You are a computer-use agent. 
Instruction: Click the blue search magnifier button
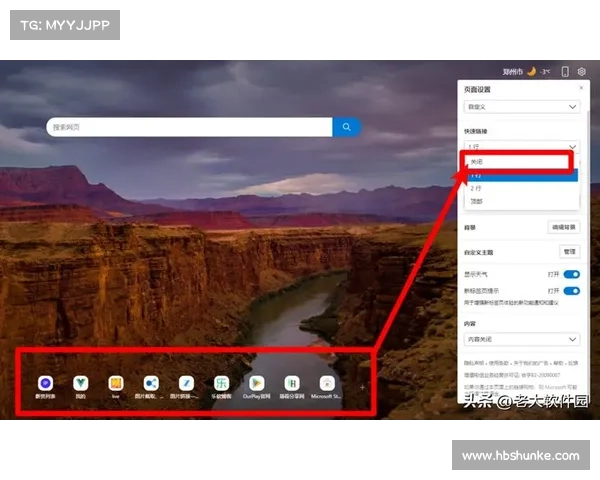347,127
